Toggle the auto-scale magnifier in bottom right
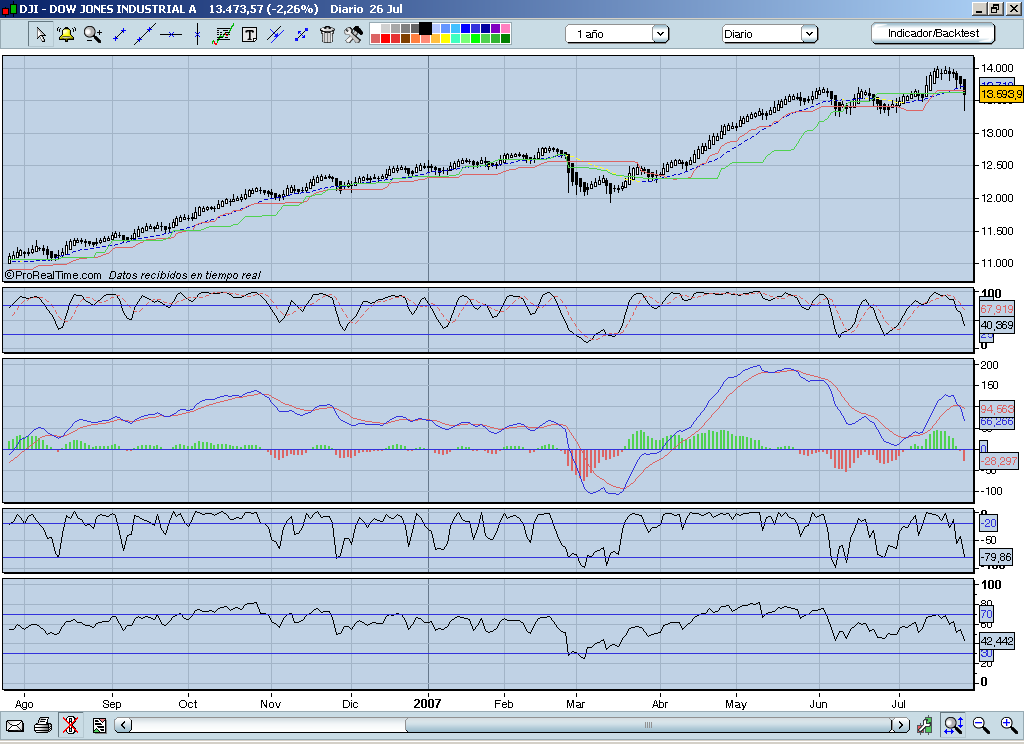Image resolution: width=1024 pixels, height=744 pixels. pyautogui.click(x=953, y=725)
